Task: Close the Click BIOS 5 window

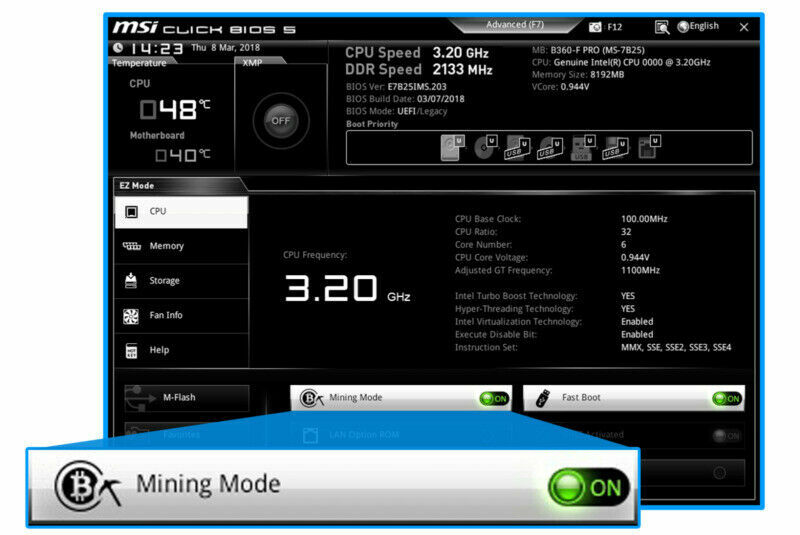Action: point(744,27)
